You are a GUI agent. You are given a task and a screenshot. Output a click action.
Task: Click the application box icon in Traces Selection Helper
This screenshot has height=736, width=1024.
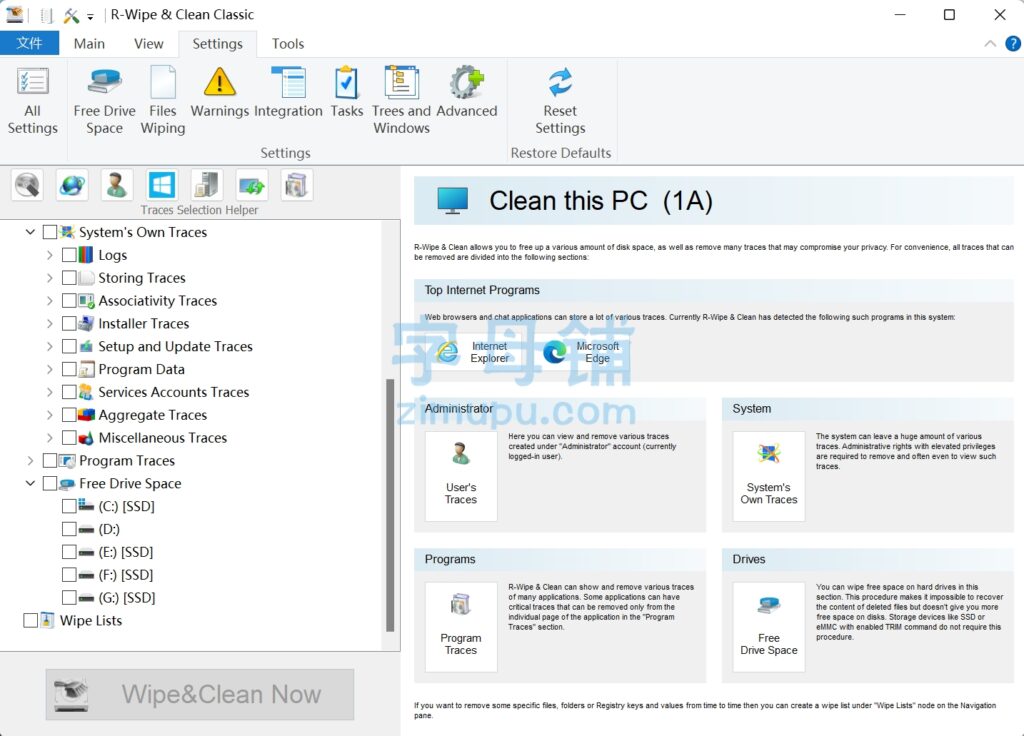click(296, 185)
